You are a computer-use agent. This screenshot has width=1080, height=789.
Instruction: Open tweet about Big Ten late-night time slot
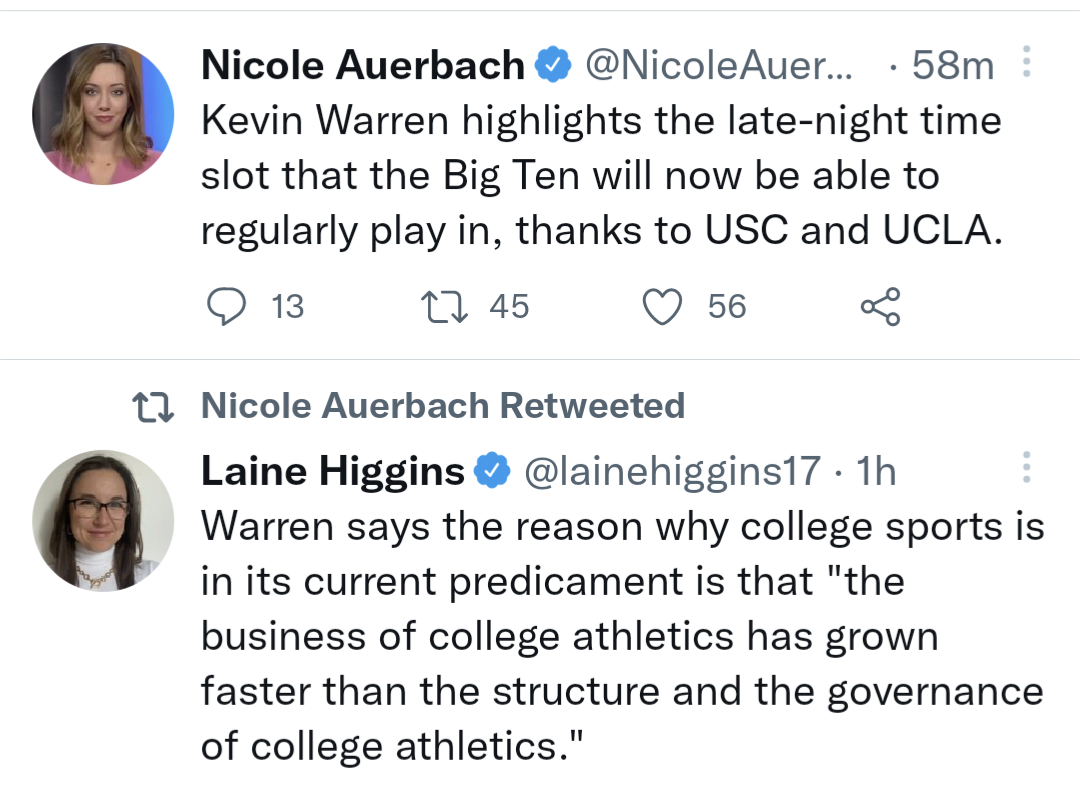pos(601,176)
